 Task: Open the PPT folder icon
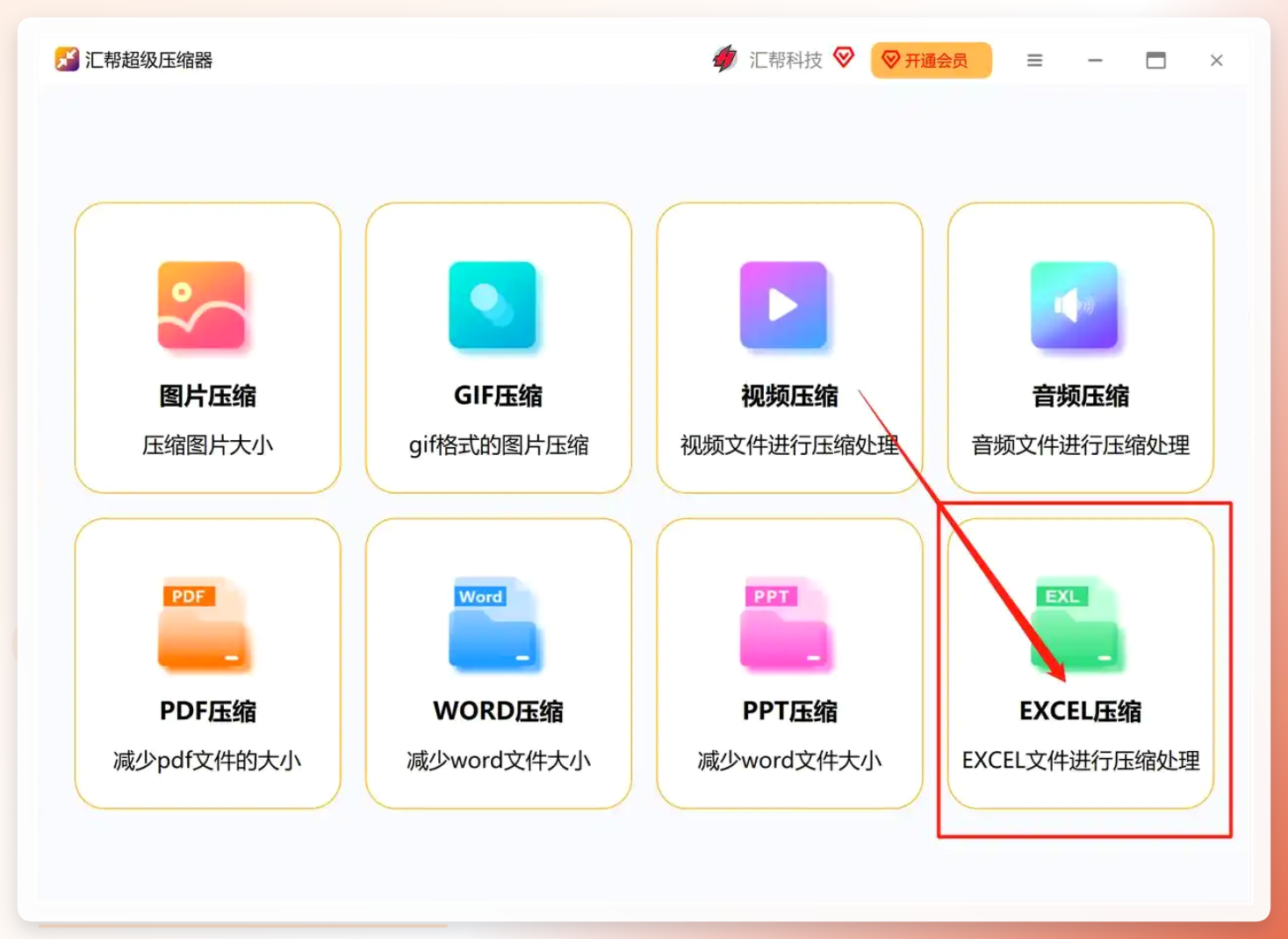point(784,625)
